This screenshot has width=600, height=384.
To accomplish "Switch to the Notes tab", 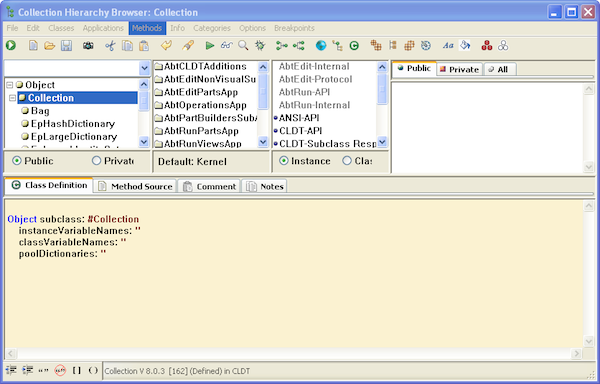I will tap(265, 186).
